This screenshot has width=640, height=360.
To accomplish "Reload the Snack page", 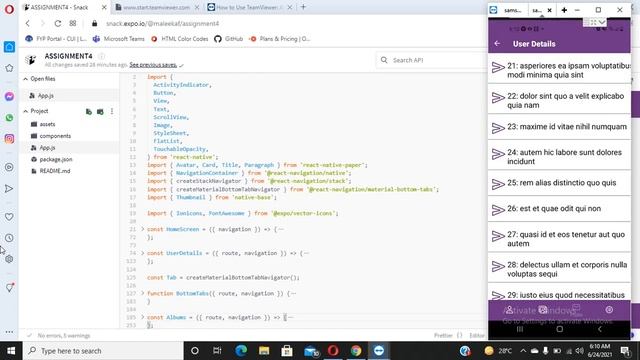I will click(58, 23).
